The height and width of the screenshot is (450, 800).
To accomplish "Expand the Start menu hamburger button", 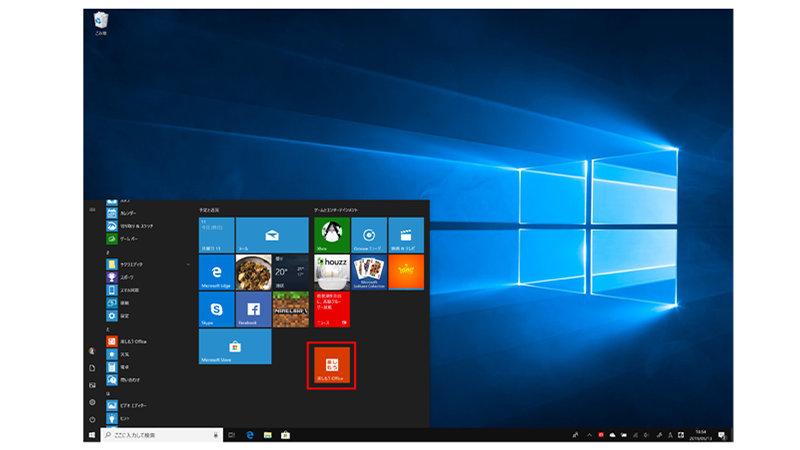I will tap(92, 210).
